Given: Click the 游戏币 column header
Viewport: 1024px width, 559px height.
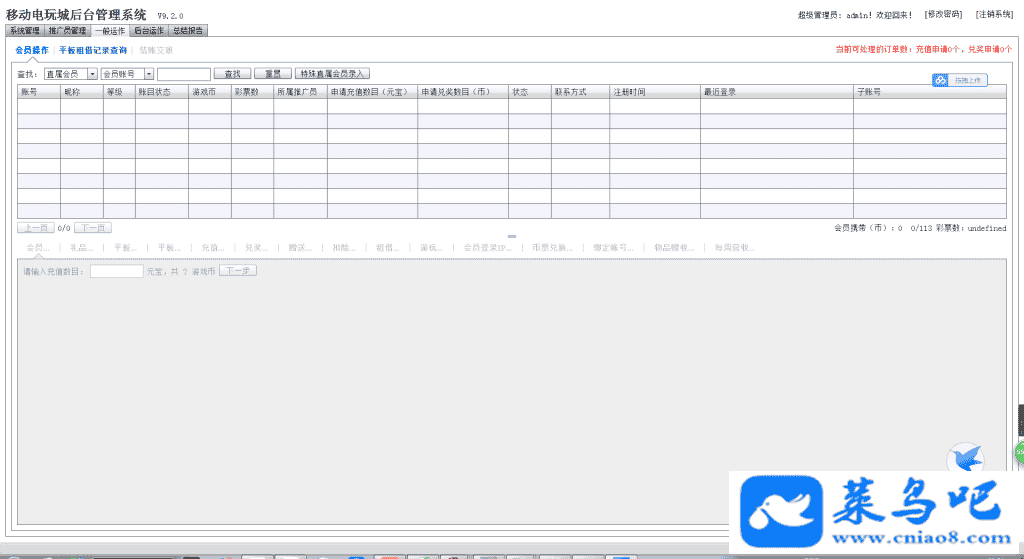Looking at the screenshot, I should point(210,92).
